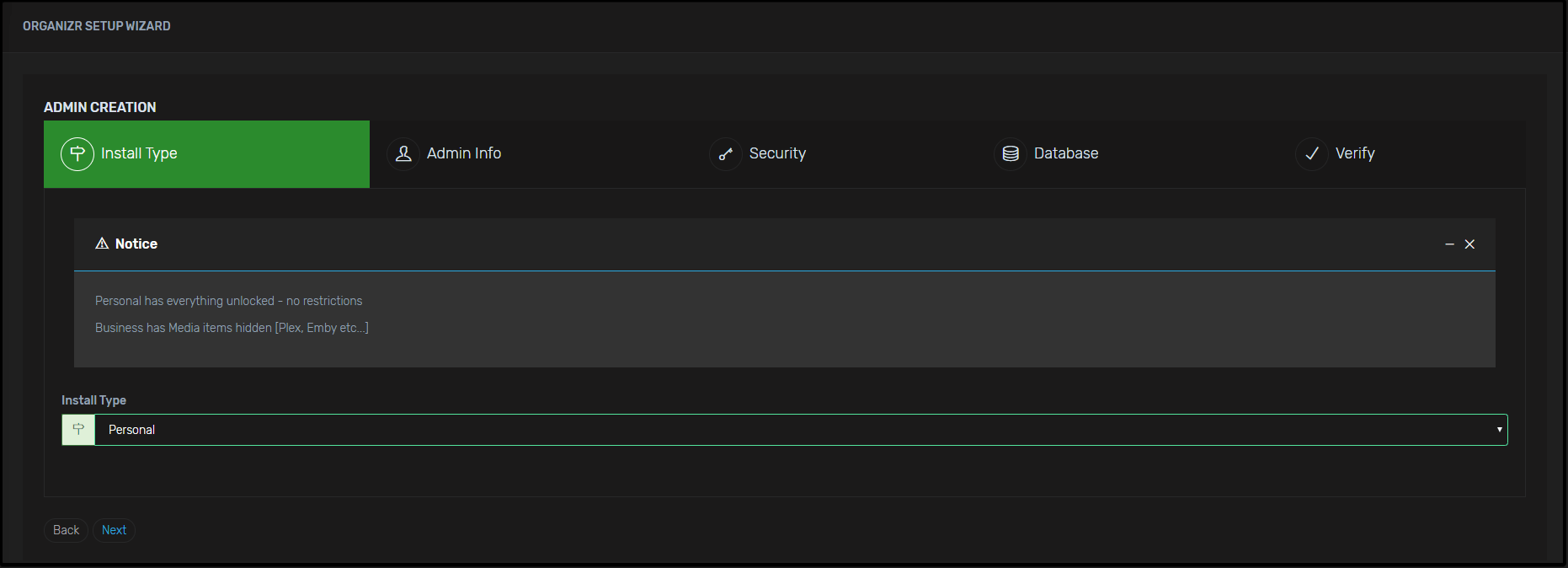Image resolution: width=1568 pixels, height=568 pixels.
Task: Click the database stack icon
Action: (x=1011, y=154)
